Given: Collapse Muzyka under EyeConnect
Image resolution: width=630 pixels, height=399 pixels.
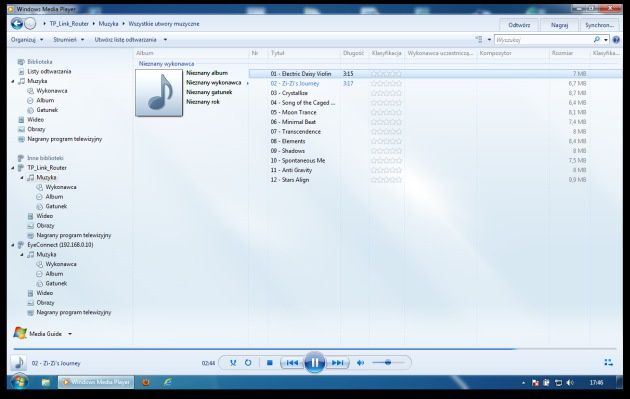Looking at the screenshot, I should 22,255.
